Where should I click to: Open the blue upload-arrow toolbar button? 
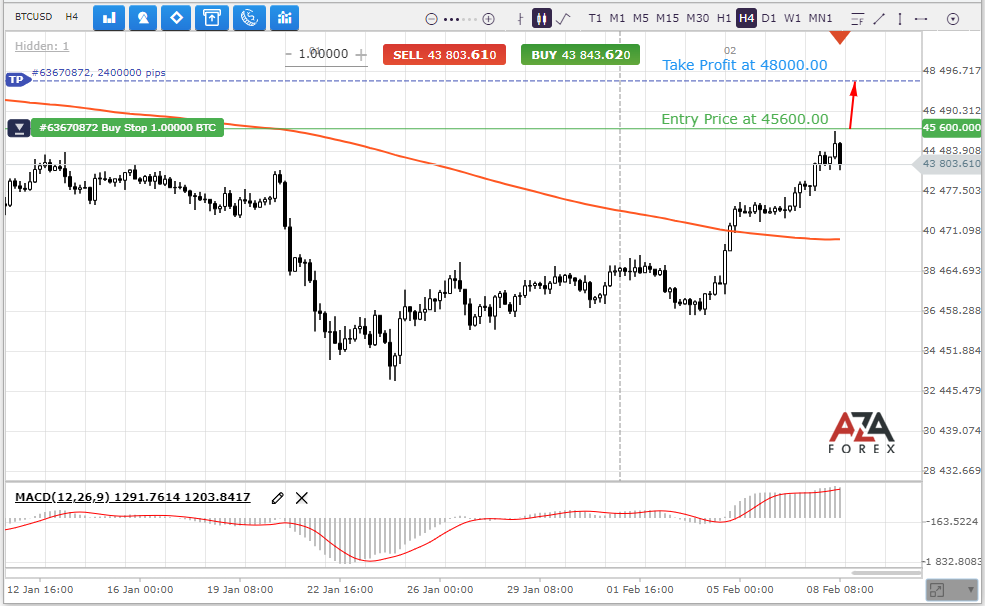click(x=212, y=18)
